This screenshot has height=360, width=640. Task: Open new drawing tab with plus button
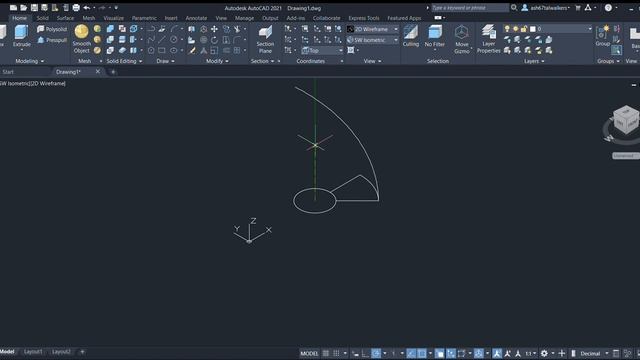tap(113, 72)
